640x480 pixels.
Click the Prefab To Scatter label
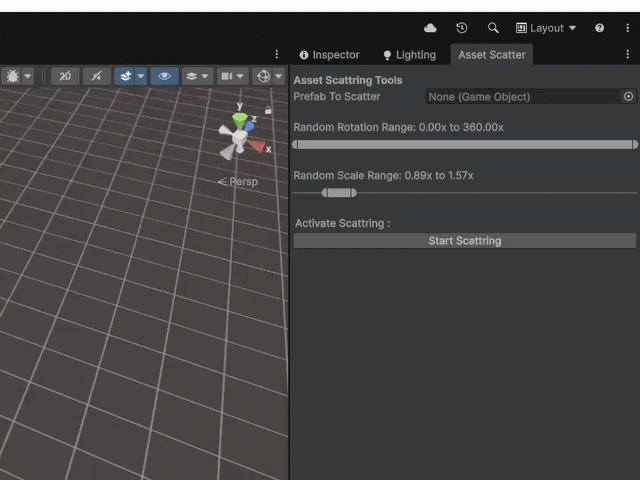[337, 96]
